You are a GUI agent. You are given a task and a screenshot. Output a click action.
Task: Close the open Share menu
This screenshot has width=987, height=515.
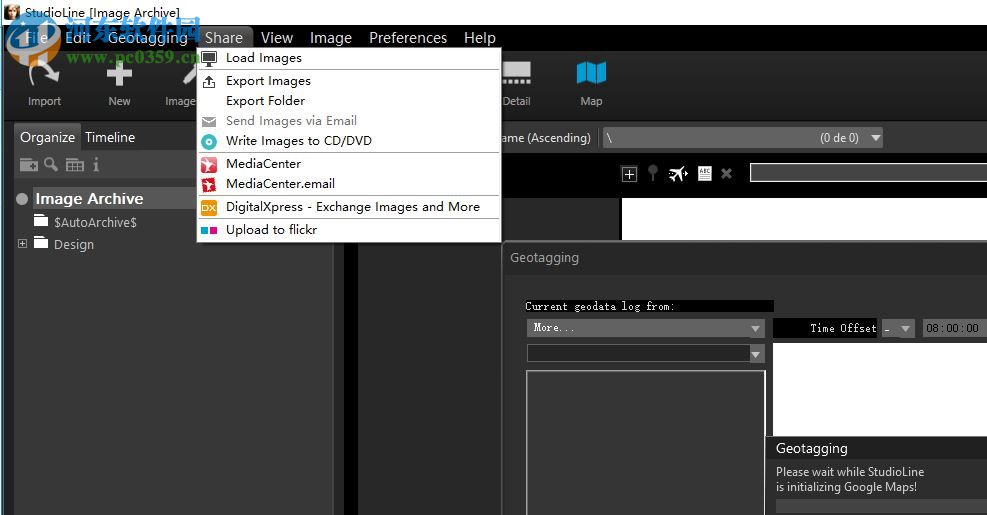[223, 38]
